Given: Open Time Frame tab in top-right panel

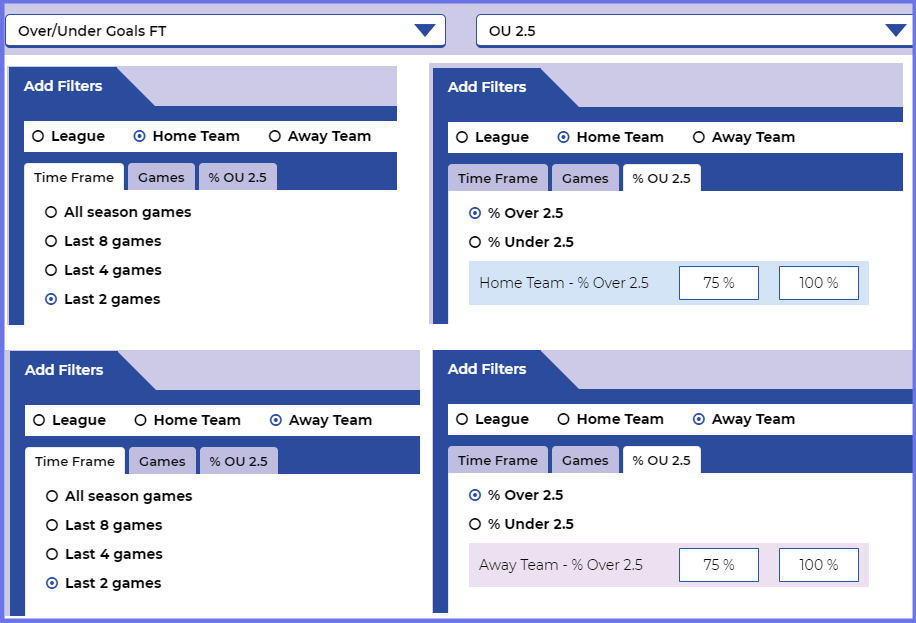Looking at the screenshot, I should [x=498, y=178].
